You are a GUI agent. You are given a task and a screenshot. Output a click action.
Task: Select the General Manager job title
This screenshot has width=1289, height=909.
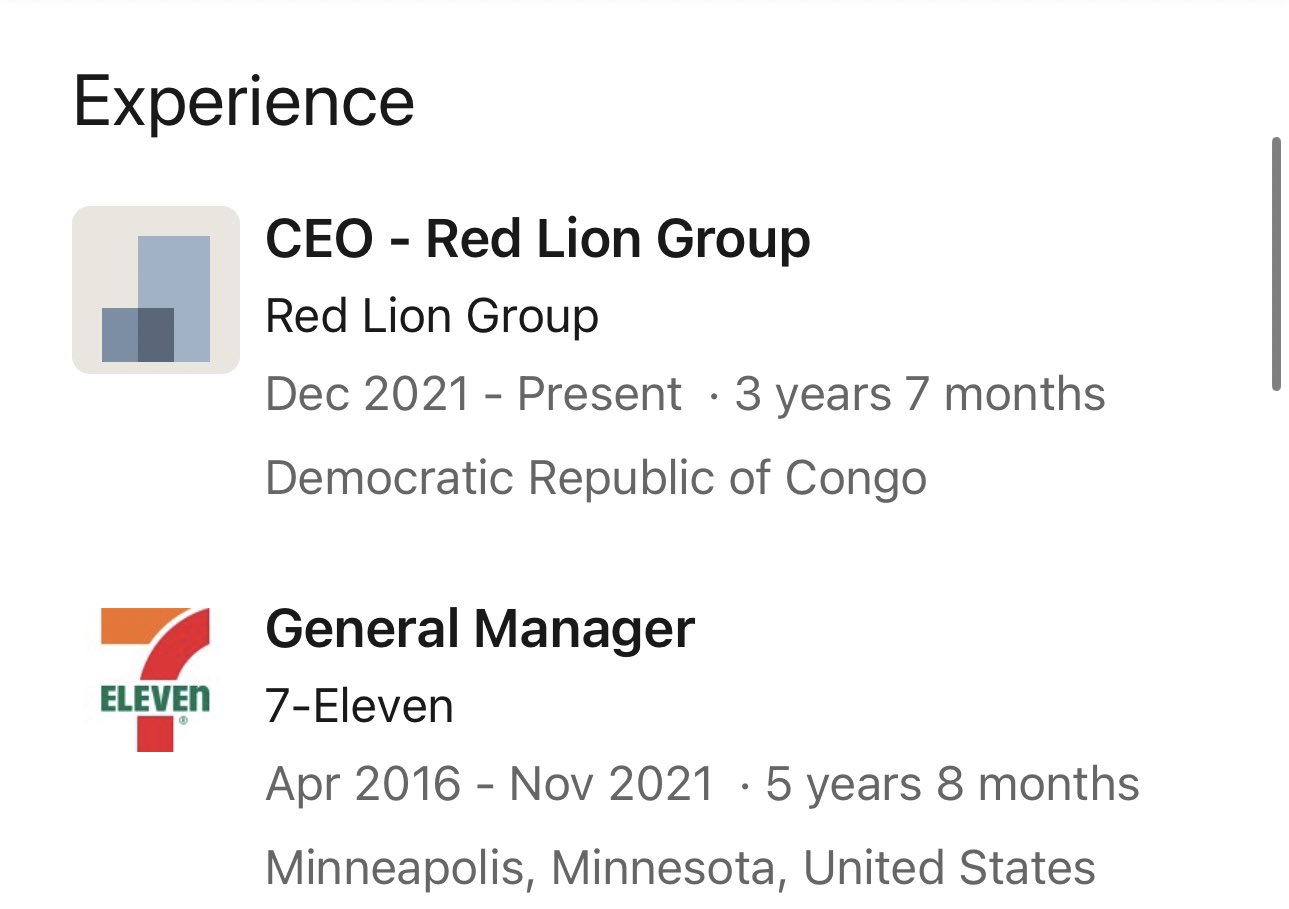point(480,629)
